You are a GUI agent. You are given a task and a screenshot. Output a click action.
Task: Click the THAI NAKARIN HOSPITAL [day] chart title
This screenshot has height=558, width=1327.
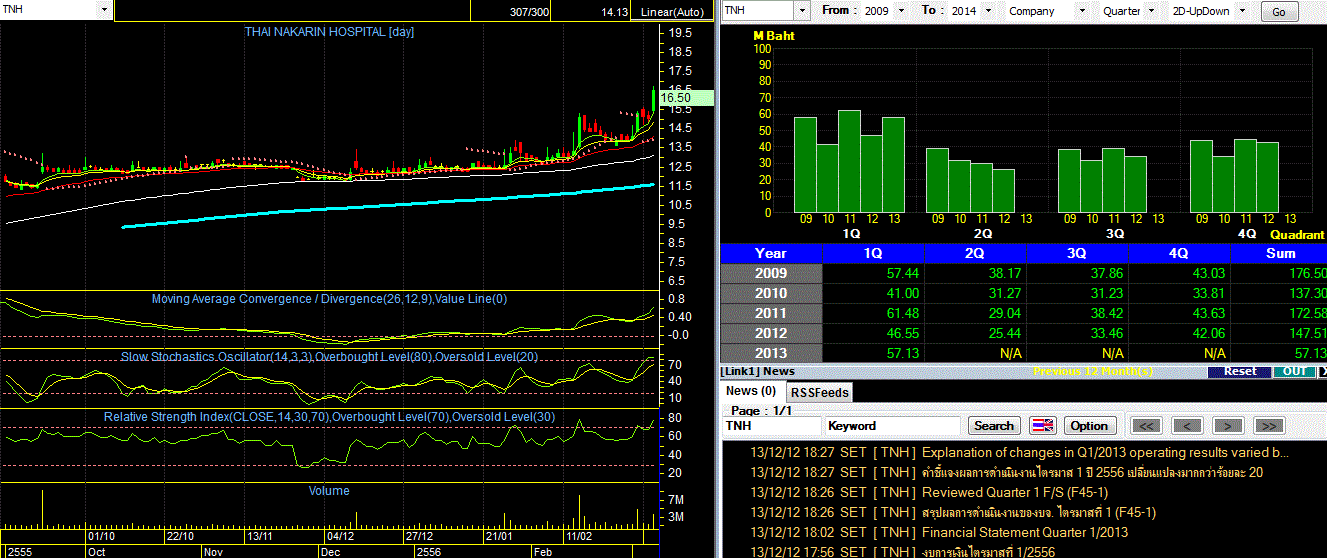pyautogui.click(x=330, y=32)
